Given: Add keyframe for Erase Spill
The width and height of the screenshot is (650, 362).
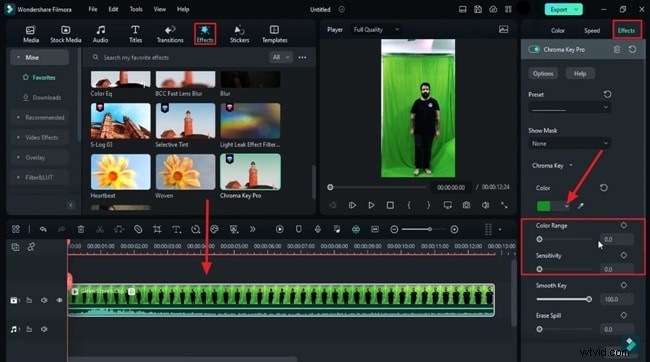Looking at the screenshot, I should point(624,316).
